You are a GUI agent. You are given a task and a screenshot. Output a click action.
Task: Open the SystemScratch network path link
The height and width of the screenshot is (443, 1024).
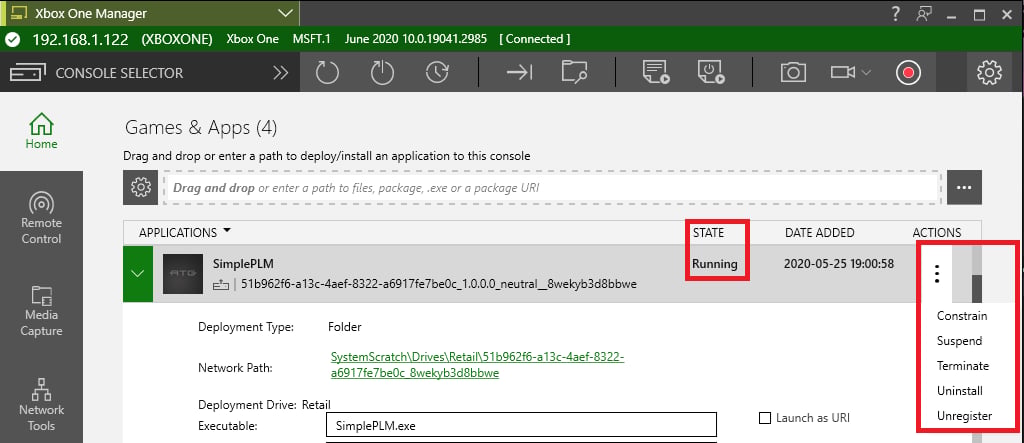coord(478,365)
